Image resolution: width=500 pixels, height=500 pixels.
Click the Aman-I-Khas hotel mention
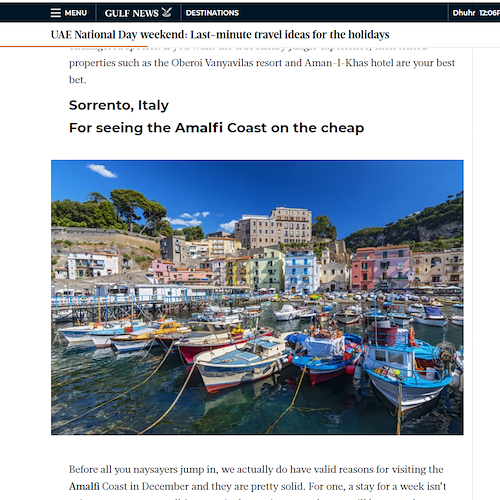coord(349,63)
